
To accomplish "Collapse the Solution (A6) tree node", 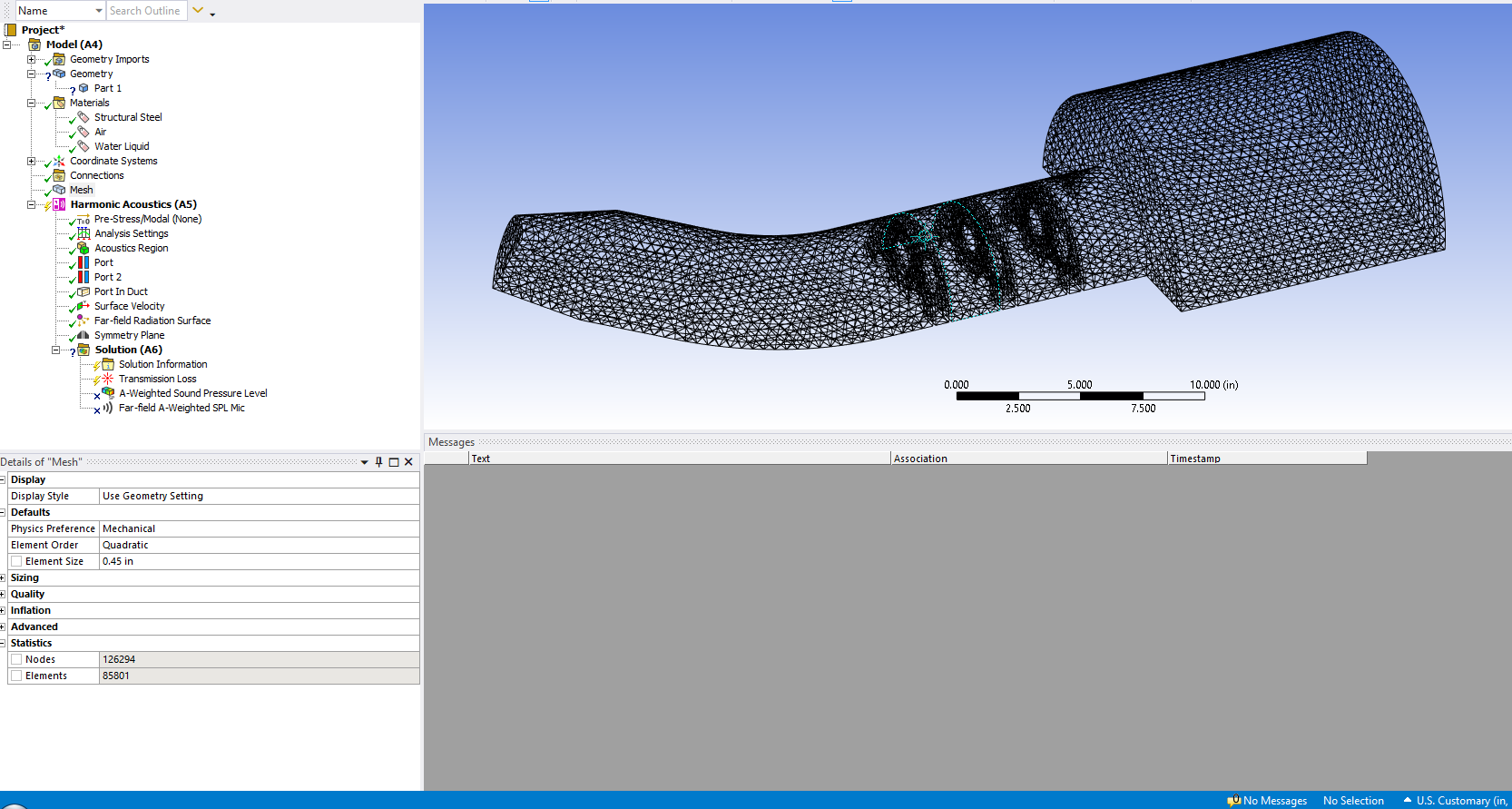I will tap(55, 350).
